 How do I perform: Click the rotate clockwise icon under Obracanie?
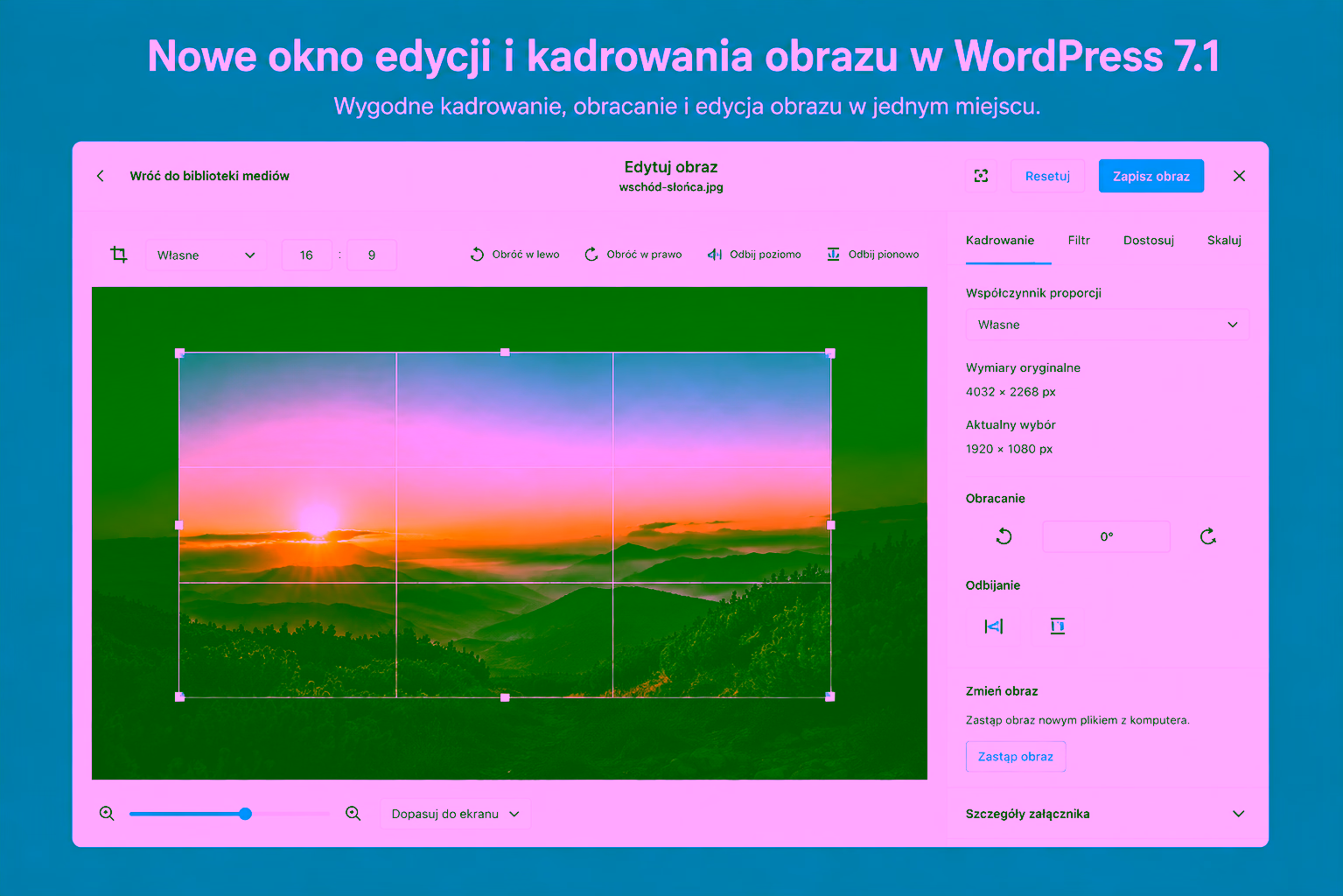click(x=1208, y=536)
